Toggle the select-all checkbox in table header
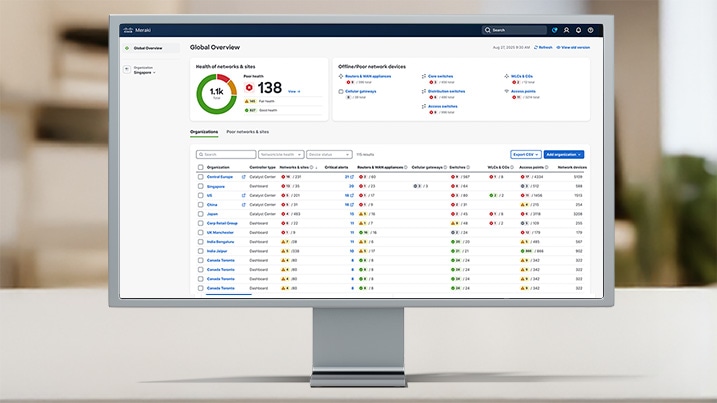Viewport: 717px width, 403px height. coord(200,167)
